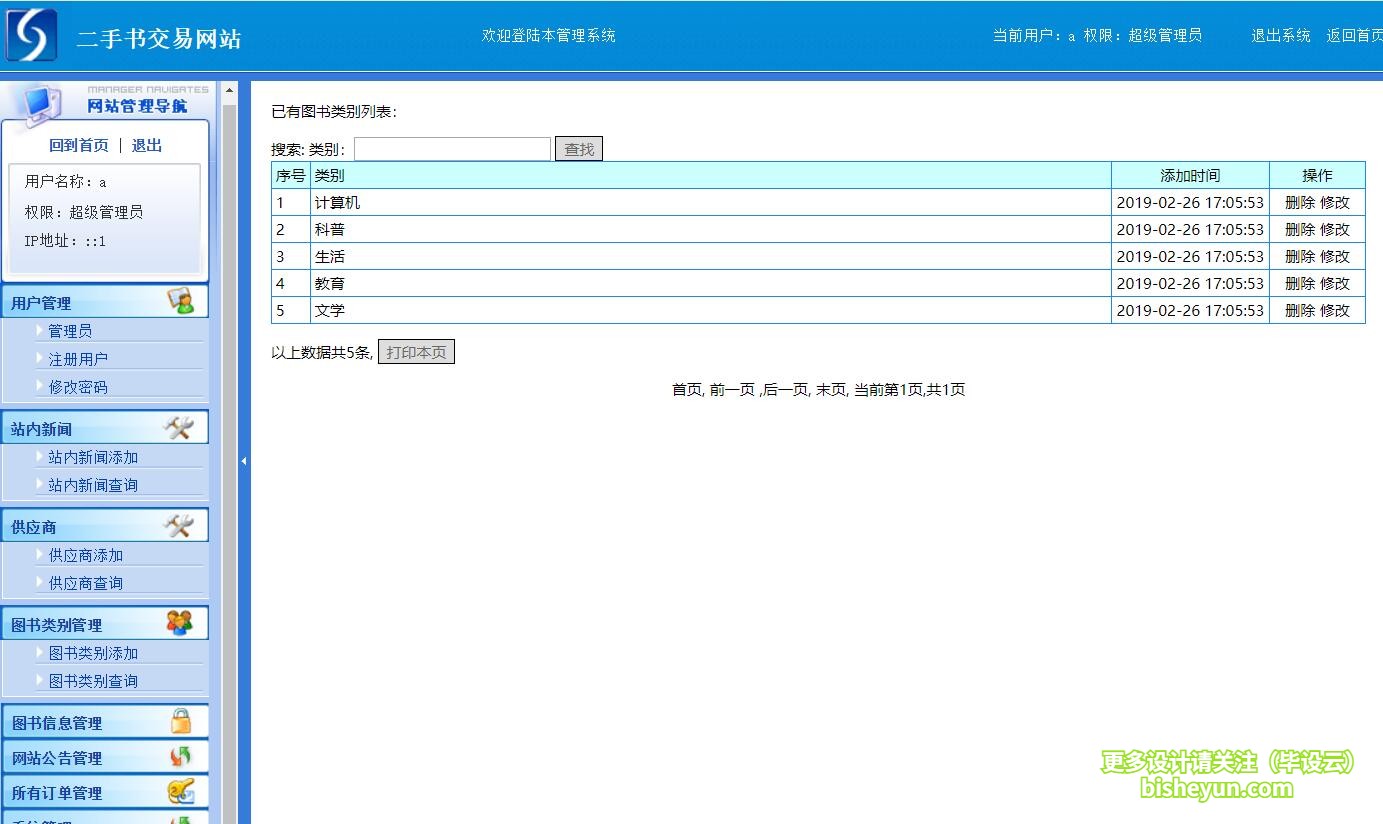Click the 类别 column header

pyautogui.click(x=711, y=175)
